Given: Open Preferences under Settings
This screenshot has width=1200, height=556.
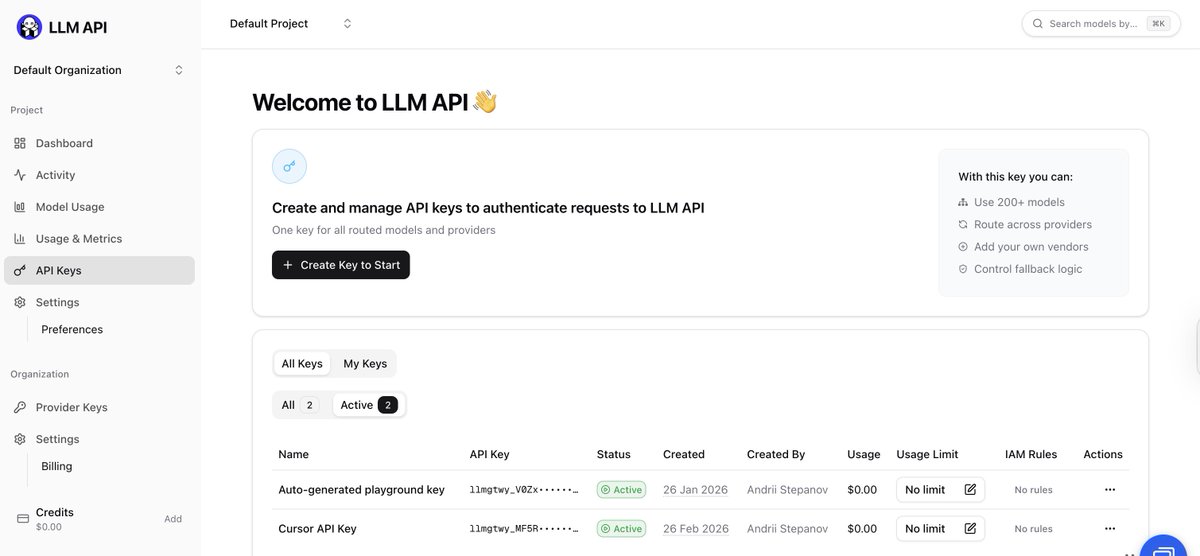Looking at the screenshot, I should (72, 330).
